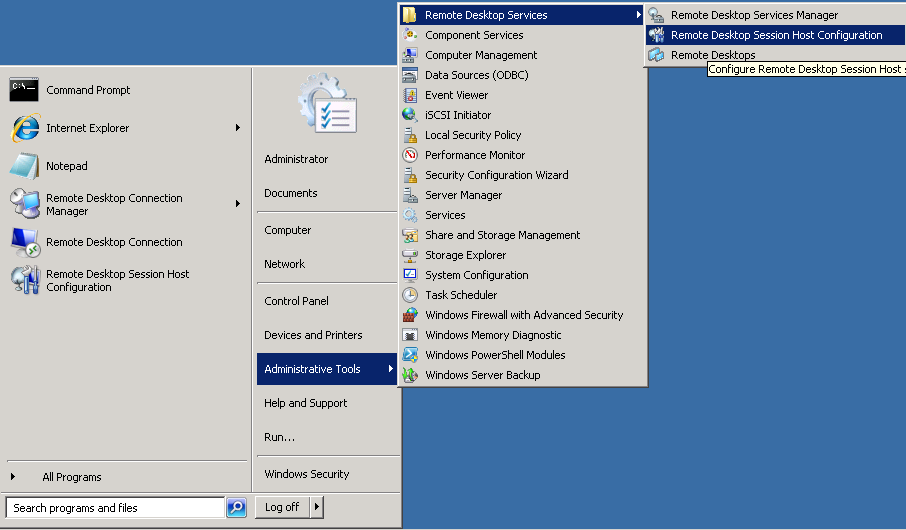This screenshot has height=530, width=906.
Task: Click the Event Viewer icon
Action: [410, 95]
